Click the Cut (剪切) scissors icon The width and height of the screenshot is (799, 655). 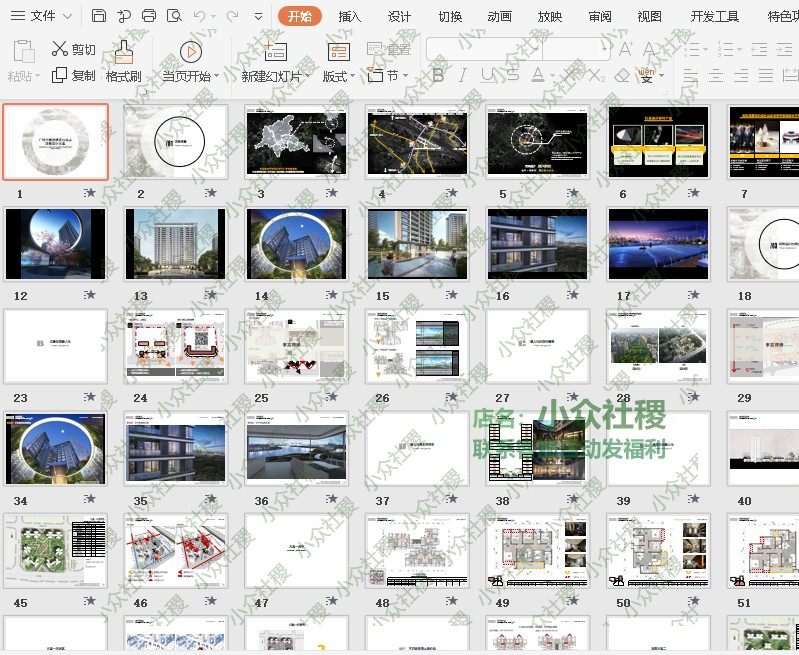60,49
